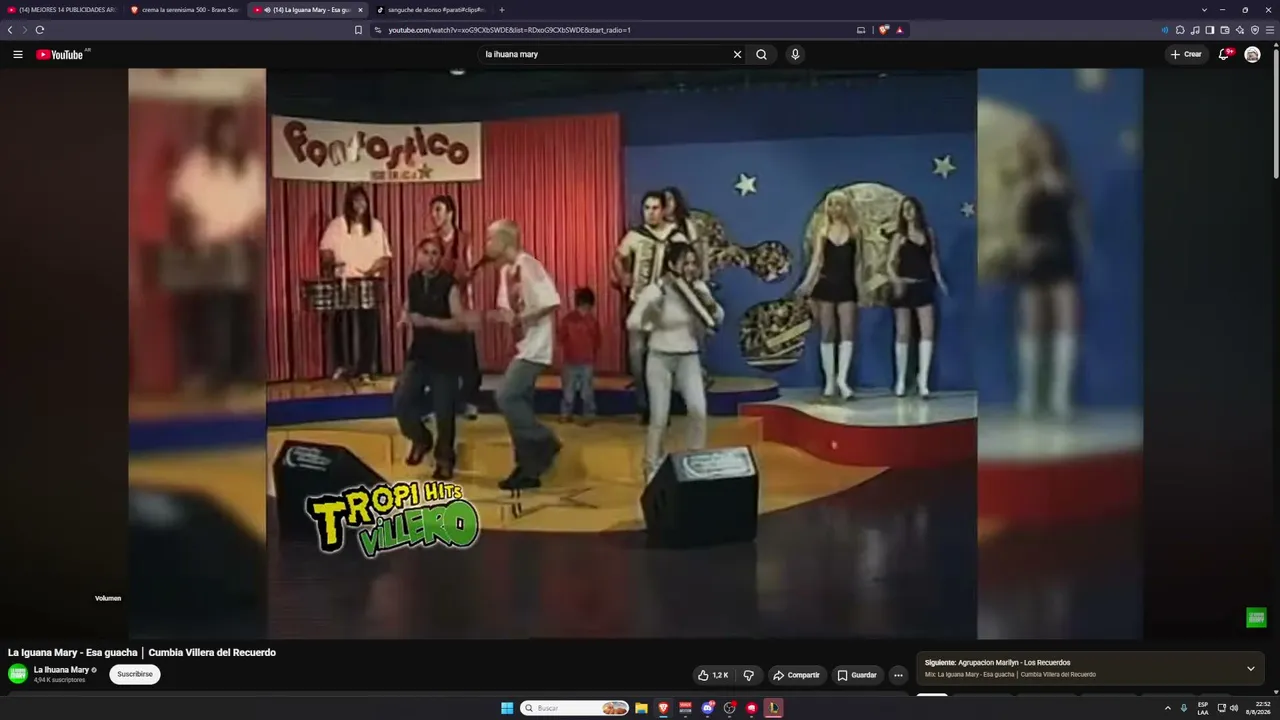Open La Ihuana Mary channel avatar
The height and width of the screenshot is (720, 1280).
pyautogui.click(x=18, y=674)
